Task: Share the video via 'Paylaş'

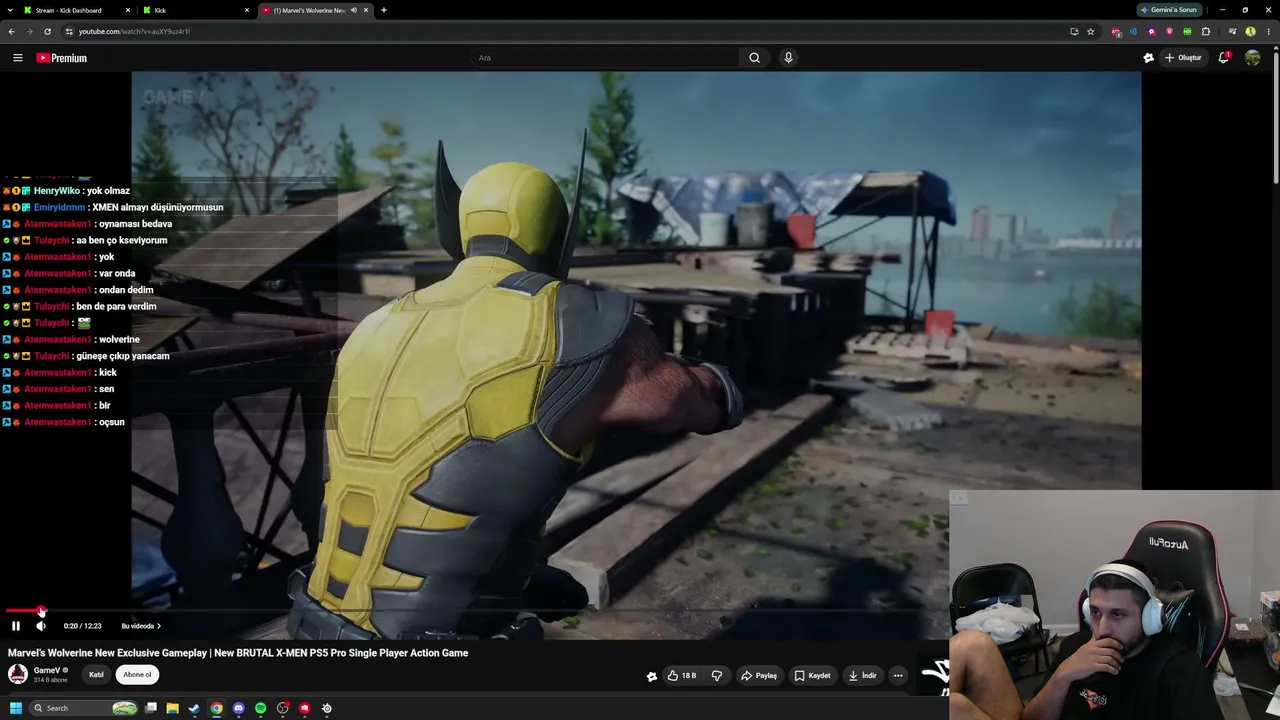Action: pos(759,676)
